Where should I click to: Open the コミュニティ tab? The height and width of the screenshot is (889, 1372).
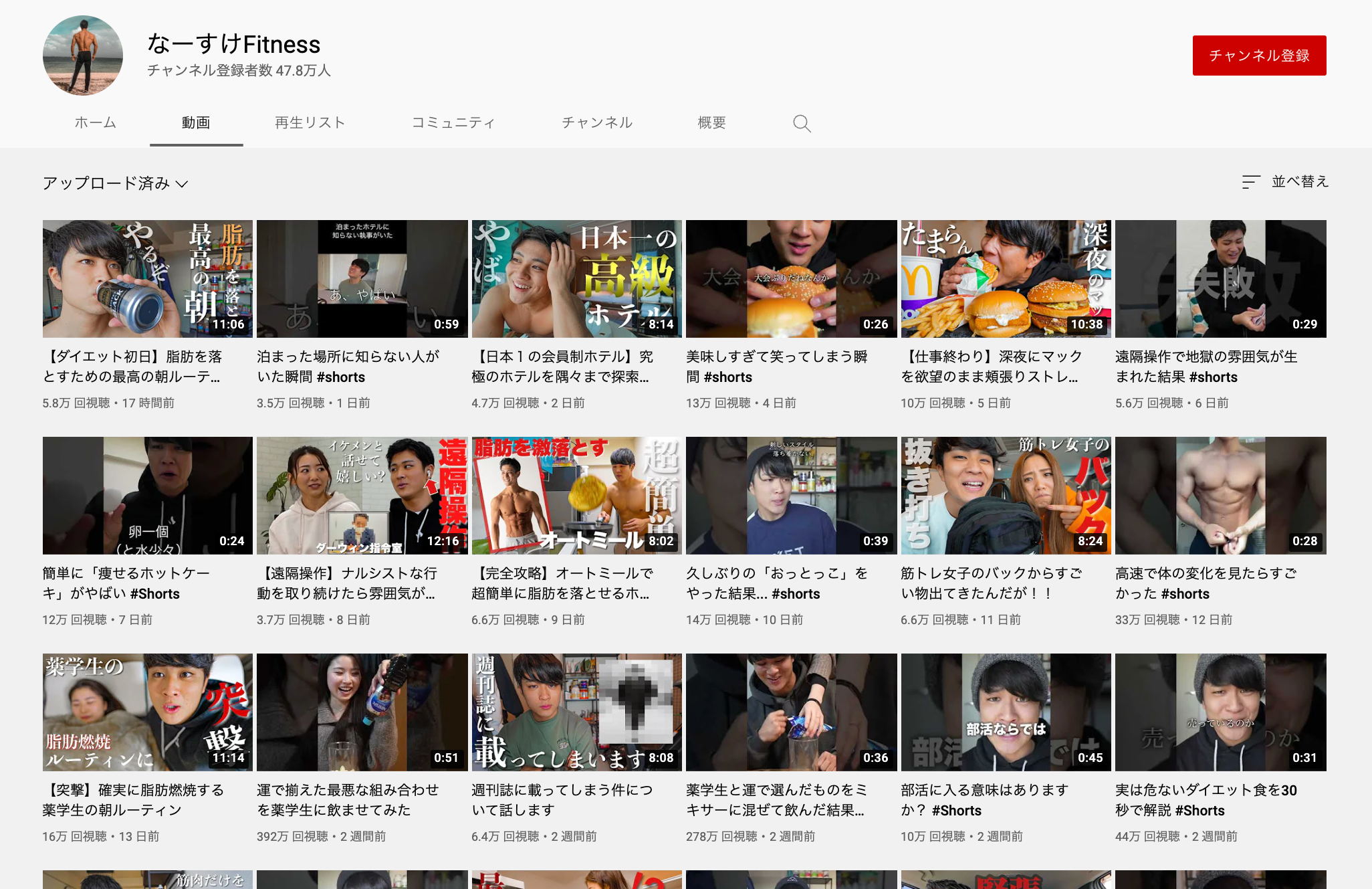coord(453,123)
